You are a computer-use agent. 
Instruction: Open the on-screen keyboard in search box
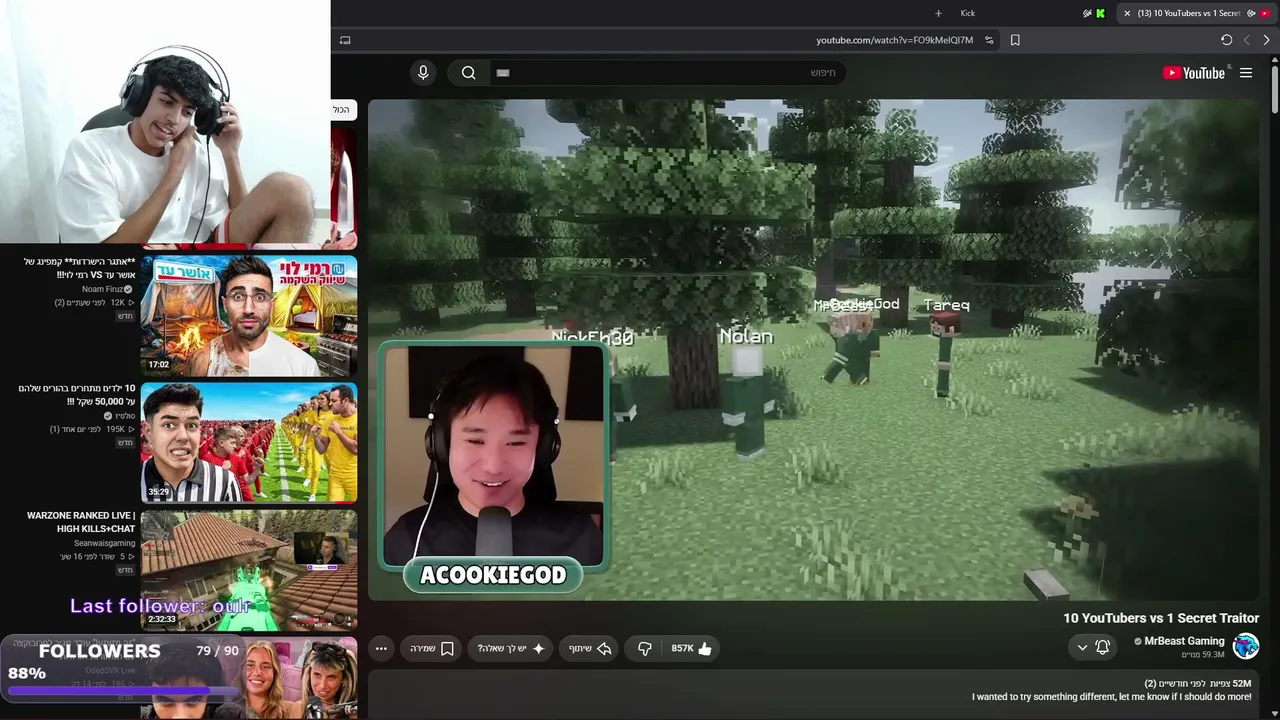click(x=503, y=72)
